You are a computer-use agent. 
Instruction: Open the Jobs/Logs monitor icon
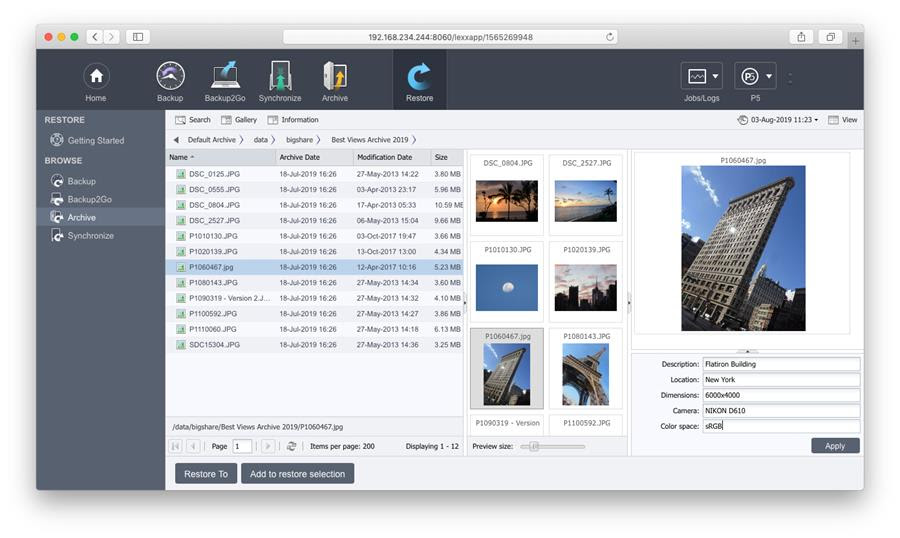pyautogui.click(x=697, y=76)
